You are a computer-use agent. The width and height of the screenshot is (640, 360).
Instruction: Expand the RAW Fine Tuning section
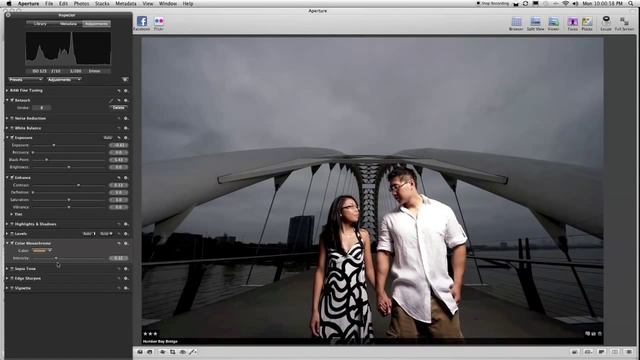pyautogui.click(x=7, y=91)
